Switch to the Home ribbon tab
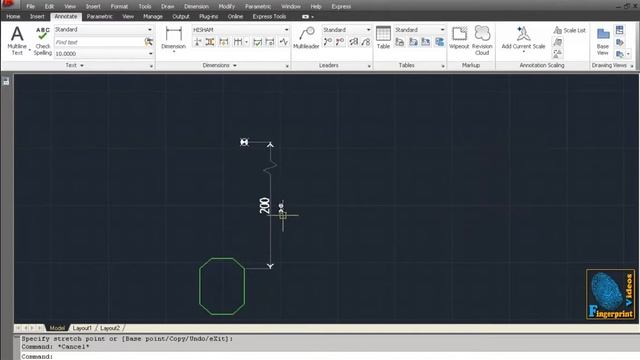640x360 pixels. (13, 16)
